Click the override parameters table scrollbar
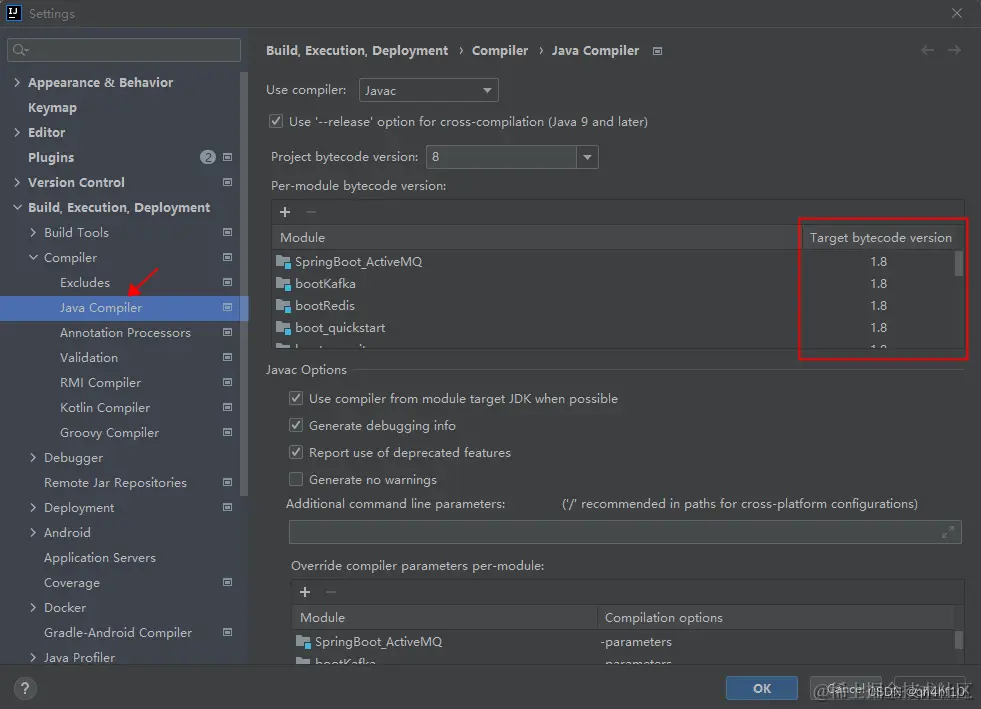Screen dimensions: 981x709 [x=958, y=641]
